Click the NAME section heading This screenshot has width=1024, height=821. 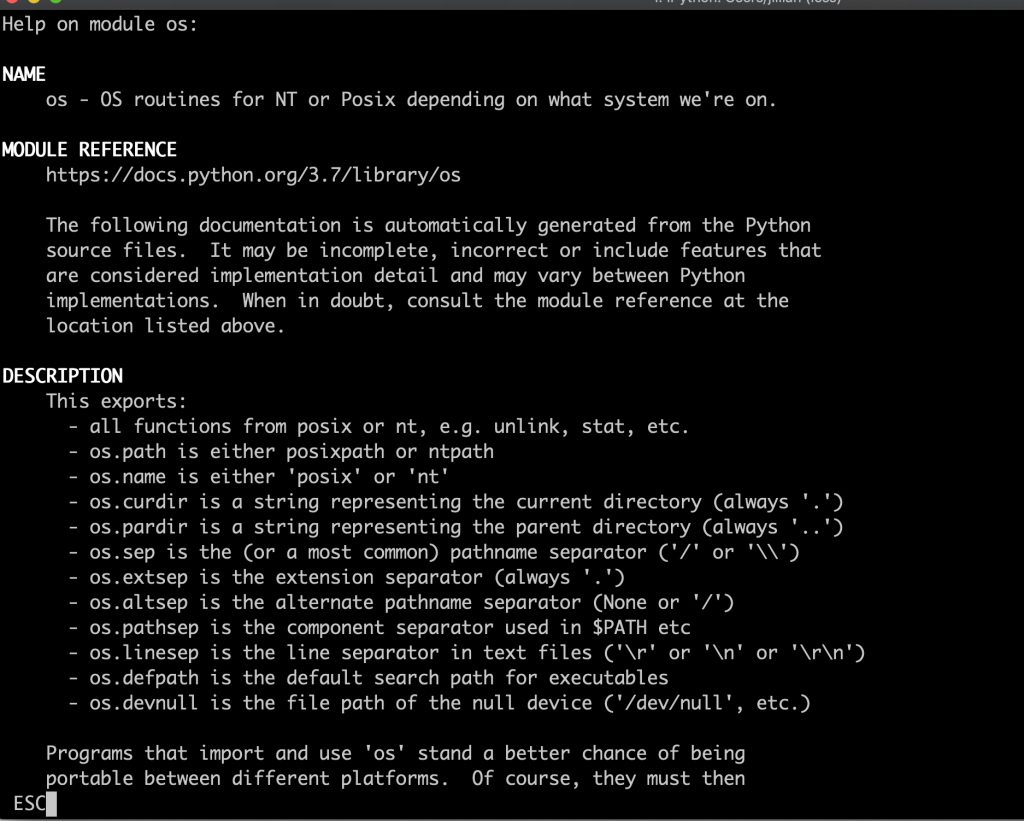(24, 75)
